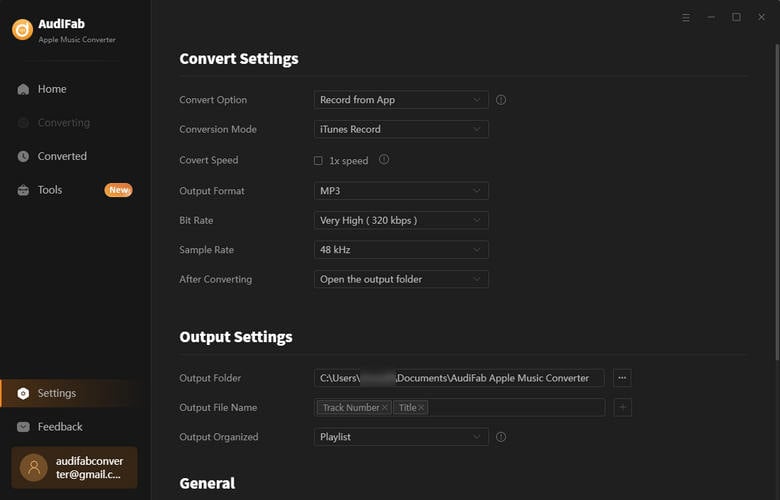Click the Converting progress icon

click(x=23, y=122)
